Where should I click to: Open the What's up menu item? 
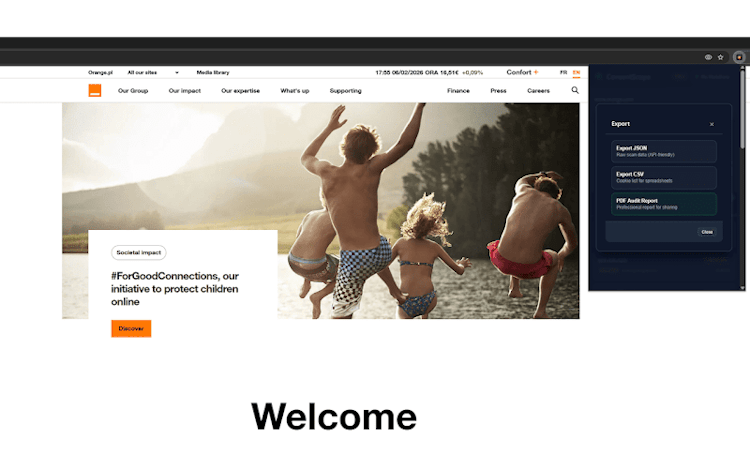click(294, 91)
